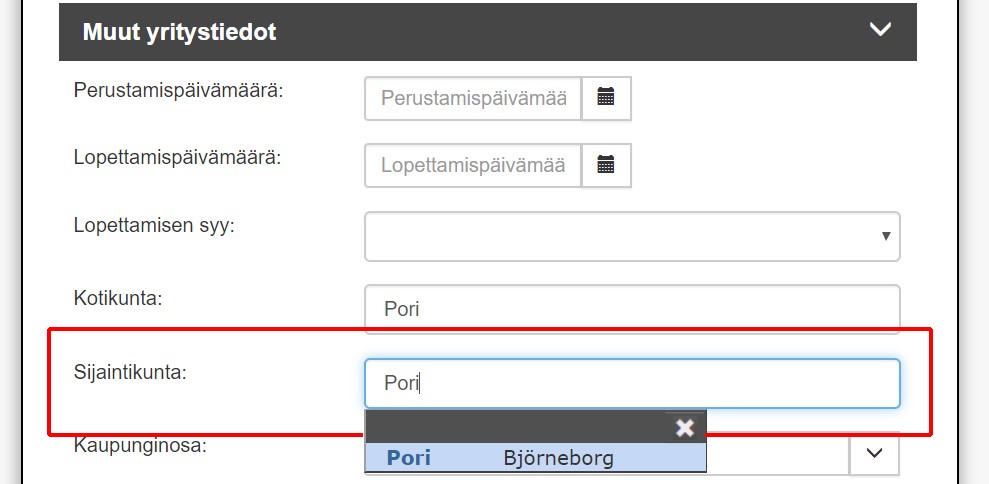Viewport: 989px width, 484px height.
Task: Expand the Kaupunginosa chevron dropdown
Action: [x=874, y=453]
